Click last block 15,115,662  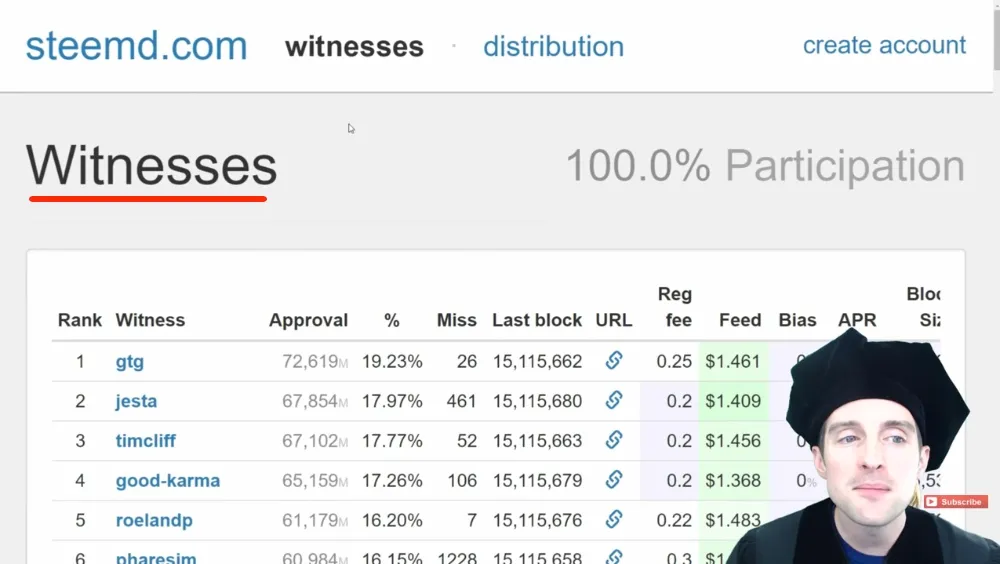point(538,362)
